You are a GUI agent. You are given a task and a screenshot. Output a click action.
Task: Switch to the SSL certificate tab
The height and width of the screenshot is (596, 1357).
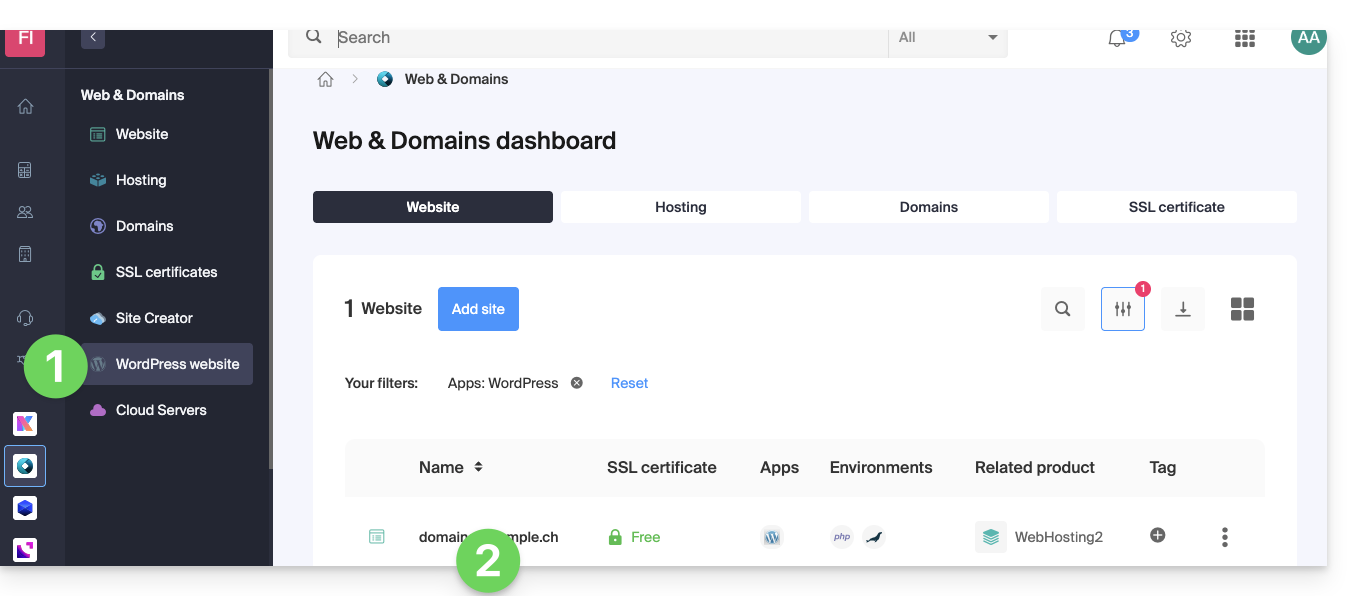coord(1176,207)
